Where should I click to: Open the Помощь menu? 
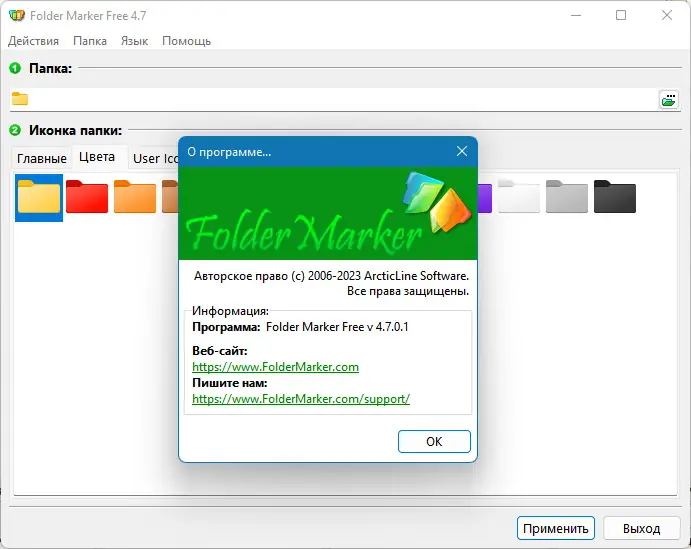click(186, 41)
